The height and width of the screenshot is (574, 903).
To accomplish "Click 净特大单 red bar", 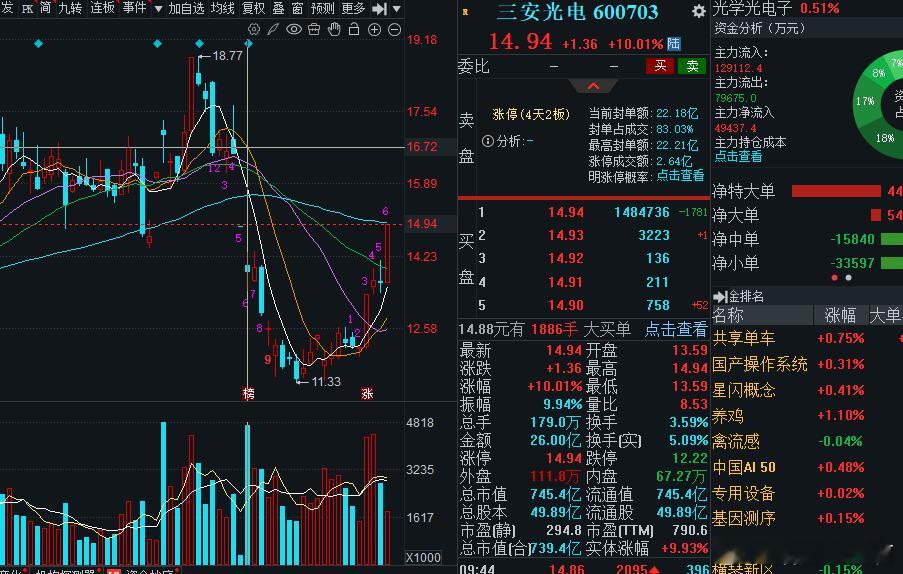I will pos(836,191).
